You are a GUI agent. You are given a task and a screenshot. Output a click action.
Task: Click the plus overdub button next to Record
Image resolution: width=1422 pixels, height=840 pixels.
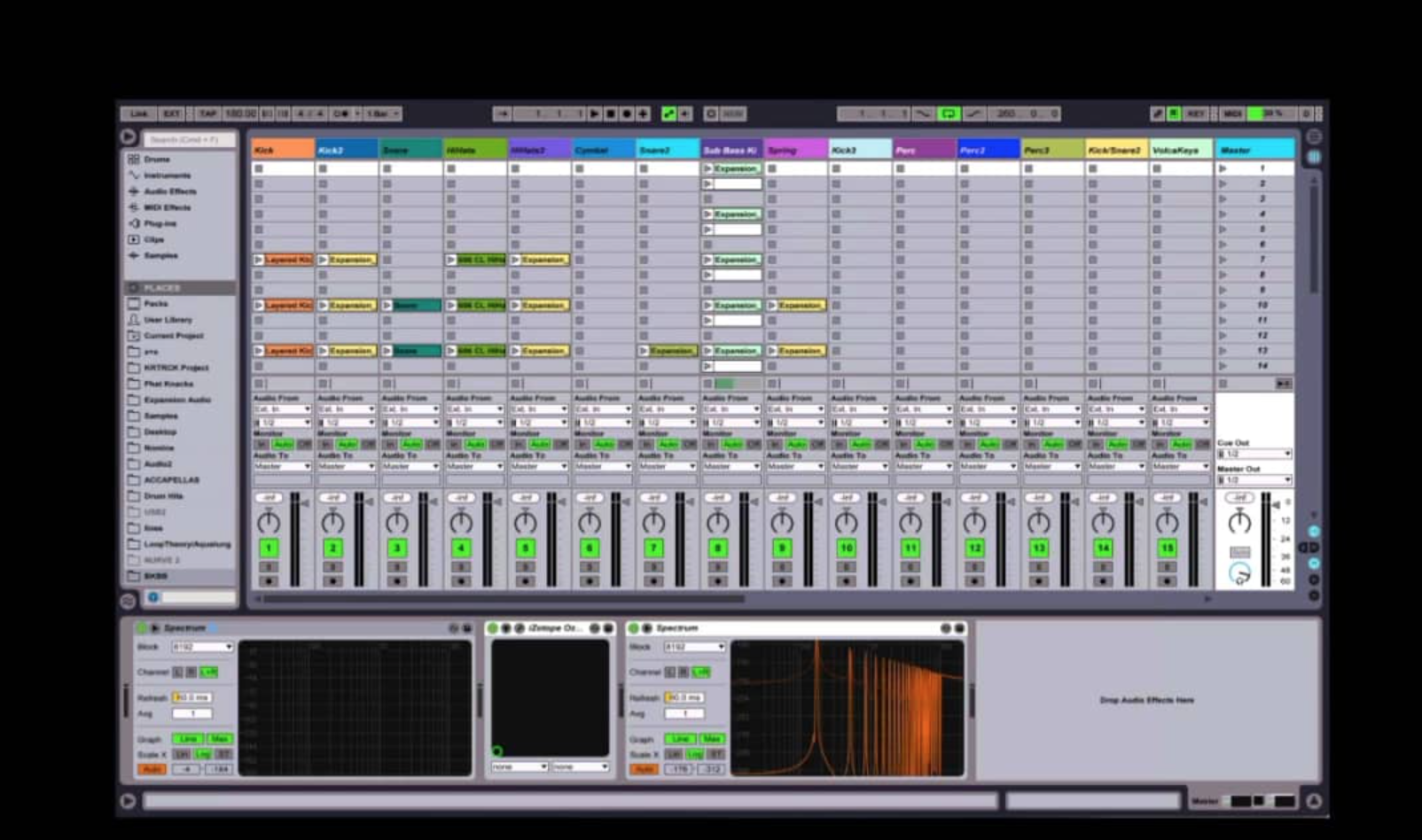(x=643, y=113)
